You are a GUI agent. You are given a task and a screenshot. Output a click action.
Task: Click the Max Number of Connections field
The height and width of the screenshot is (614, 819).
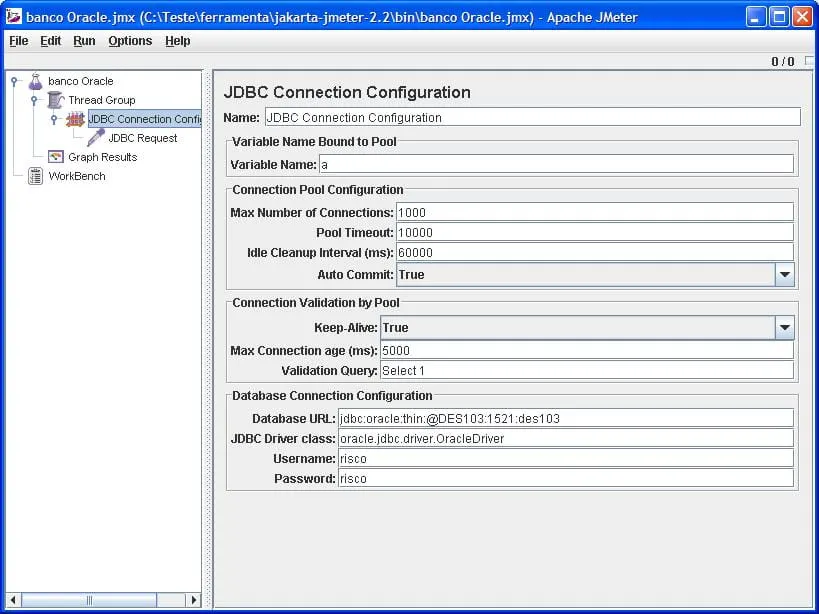point(594,212)
